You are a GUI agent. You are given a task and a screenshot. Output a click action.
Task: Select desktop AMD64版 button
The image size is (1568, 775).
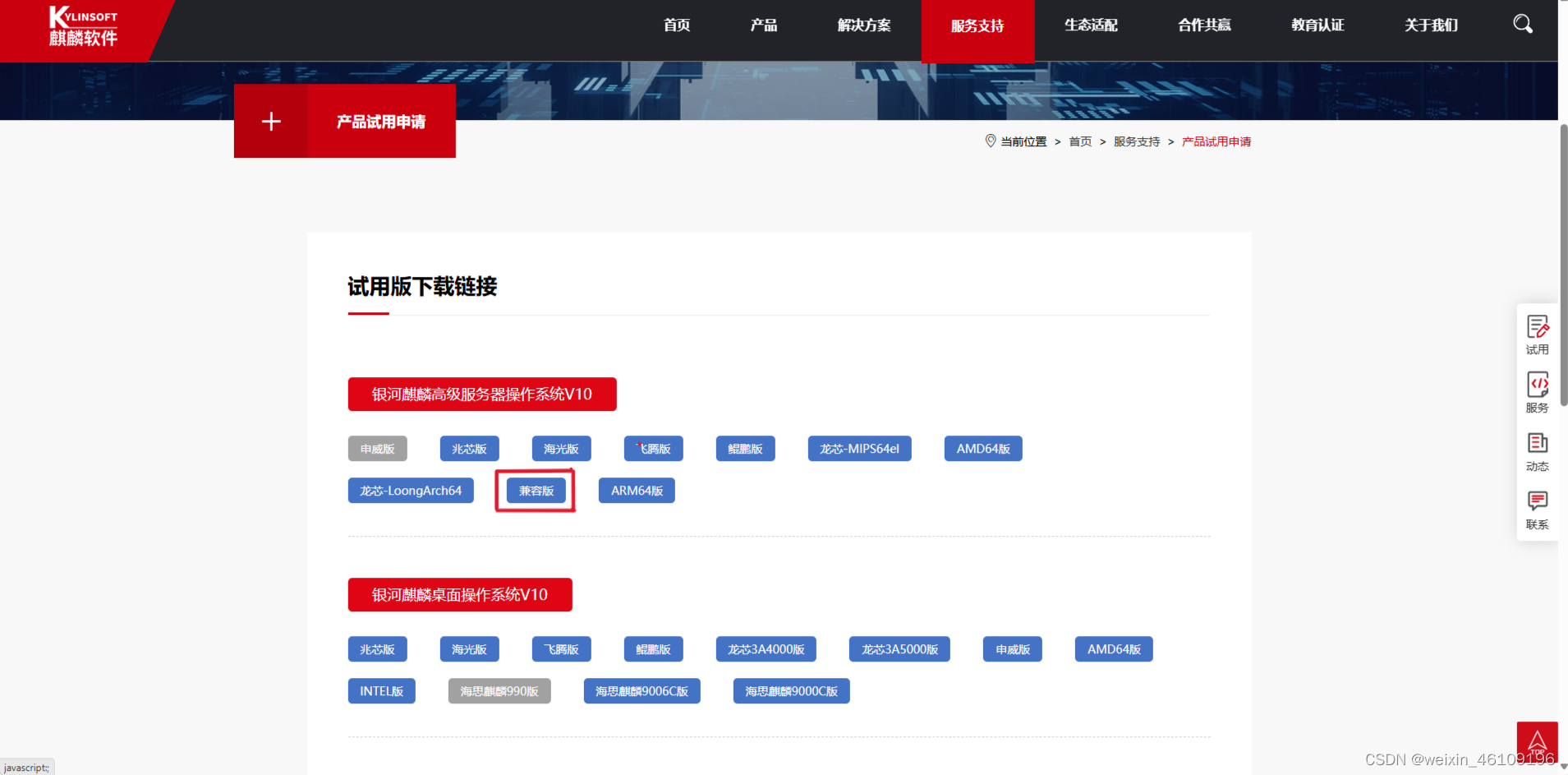[1114, 649]
